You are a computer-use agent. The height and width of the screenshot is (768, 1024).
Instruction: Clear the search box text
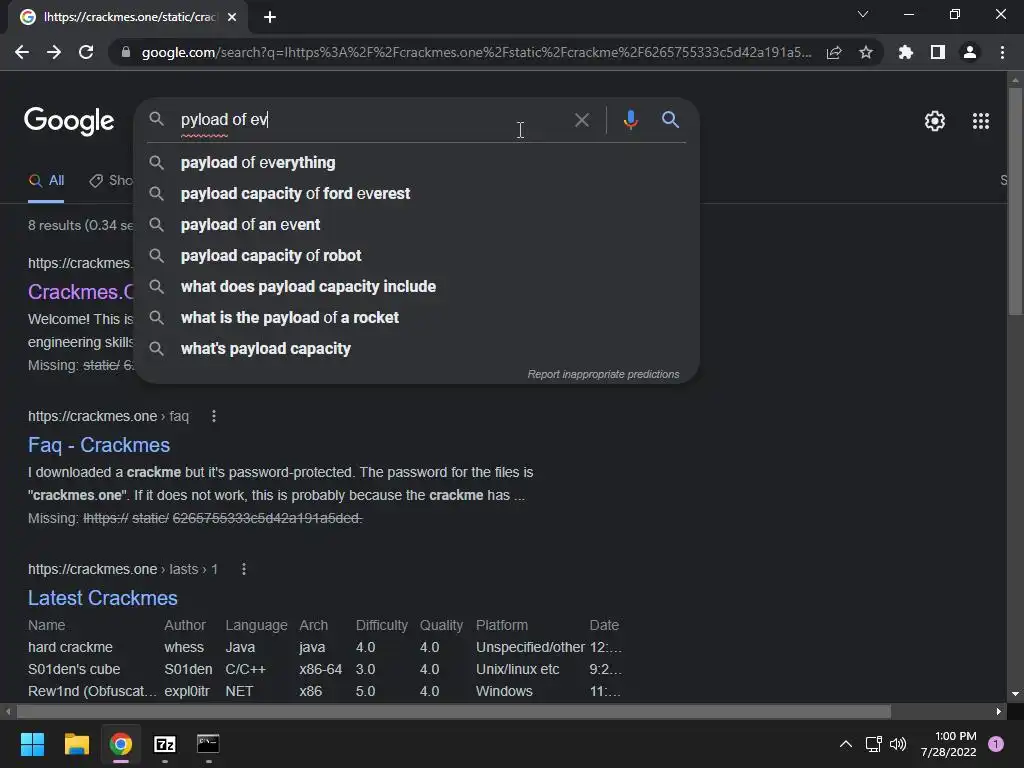(581, 120)
